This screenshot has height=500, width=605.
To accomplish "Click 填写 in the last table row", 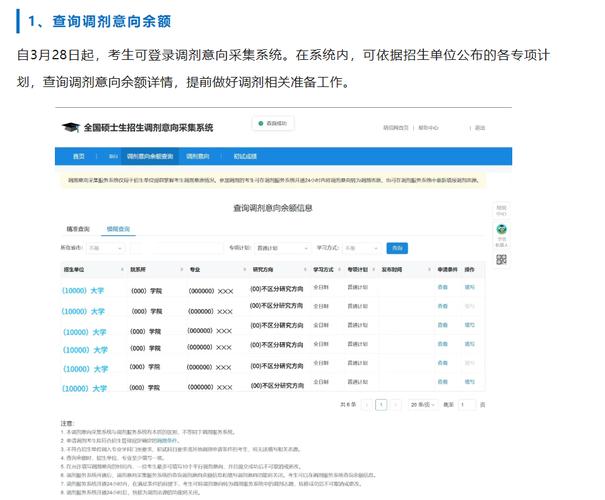I will [x=470, y=382].
